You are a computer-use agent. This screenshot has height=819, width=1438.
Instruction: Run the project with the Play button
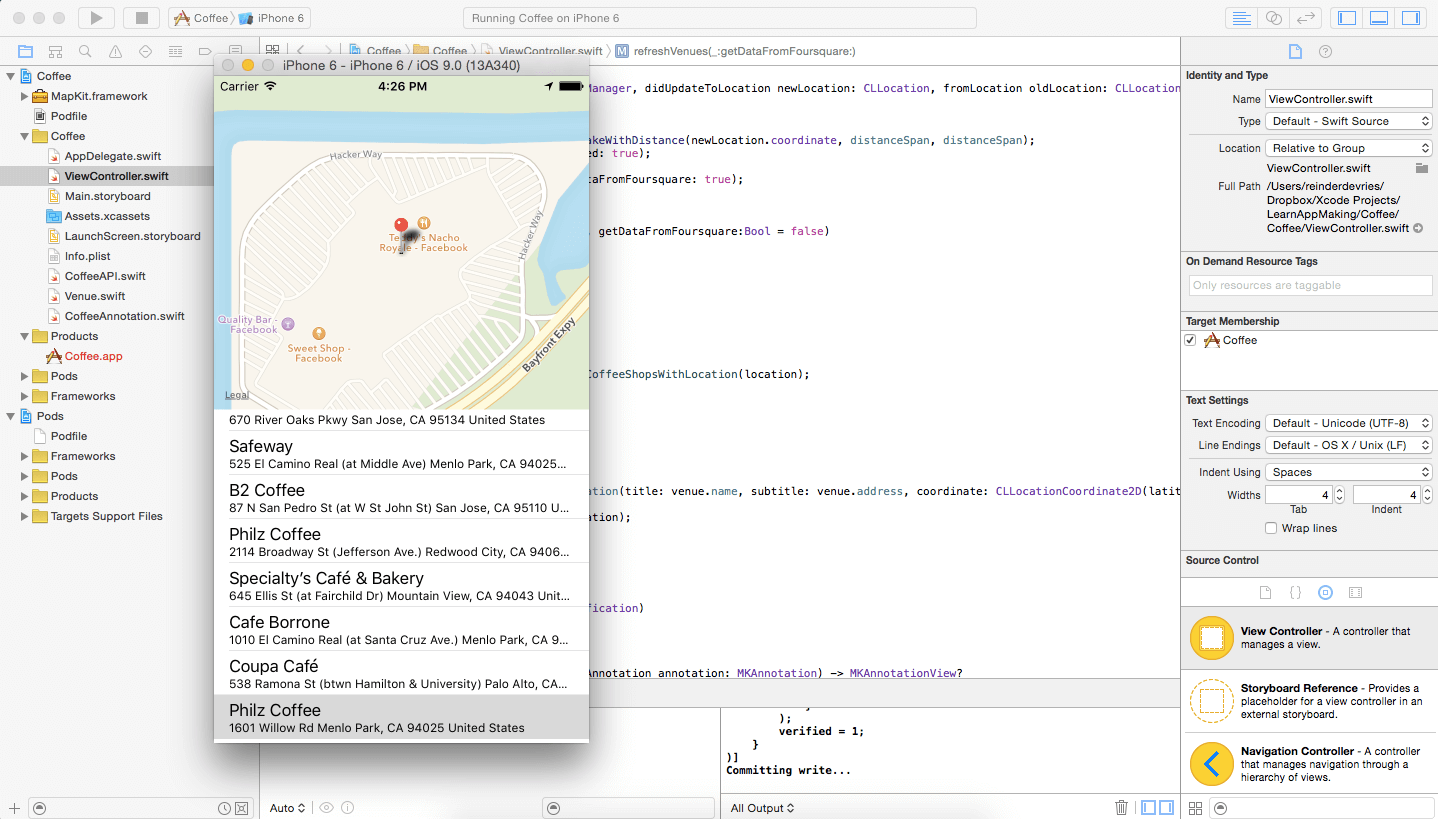[x=96, y=18]
